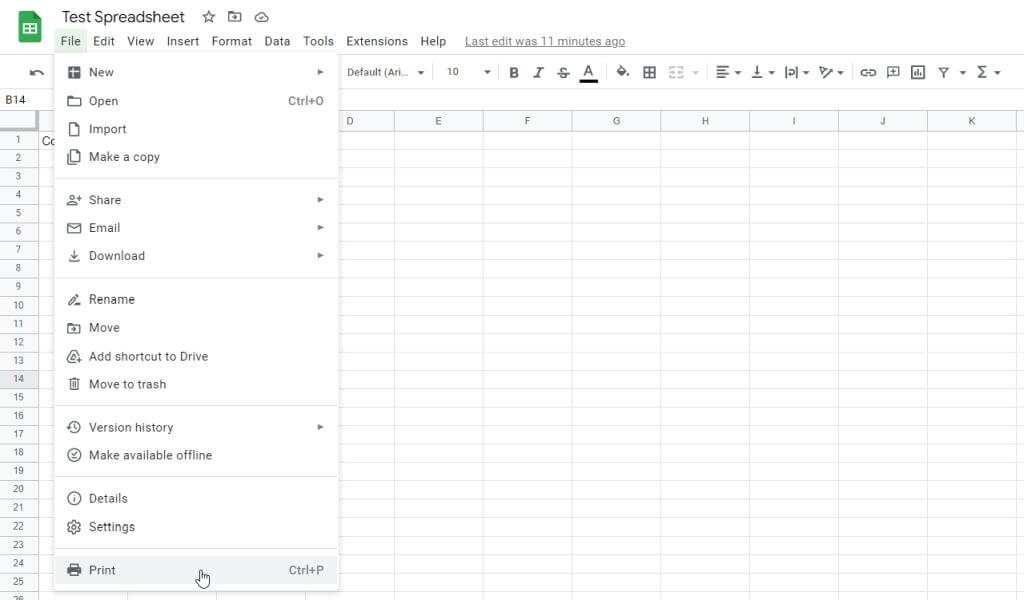Open the vertical align dropdown
Screen dimensions: 1024x600
coord(762,72)
